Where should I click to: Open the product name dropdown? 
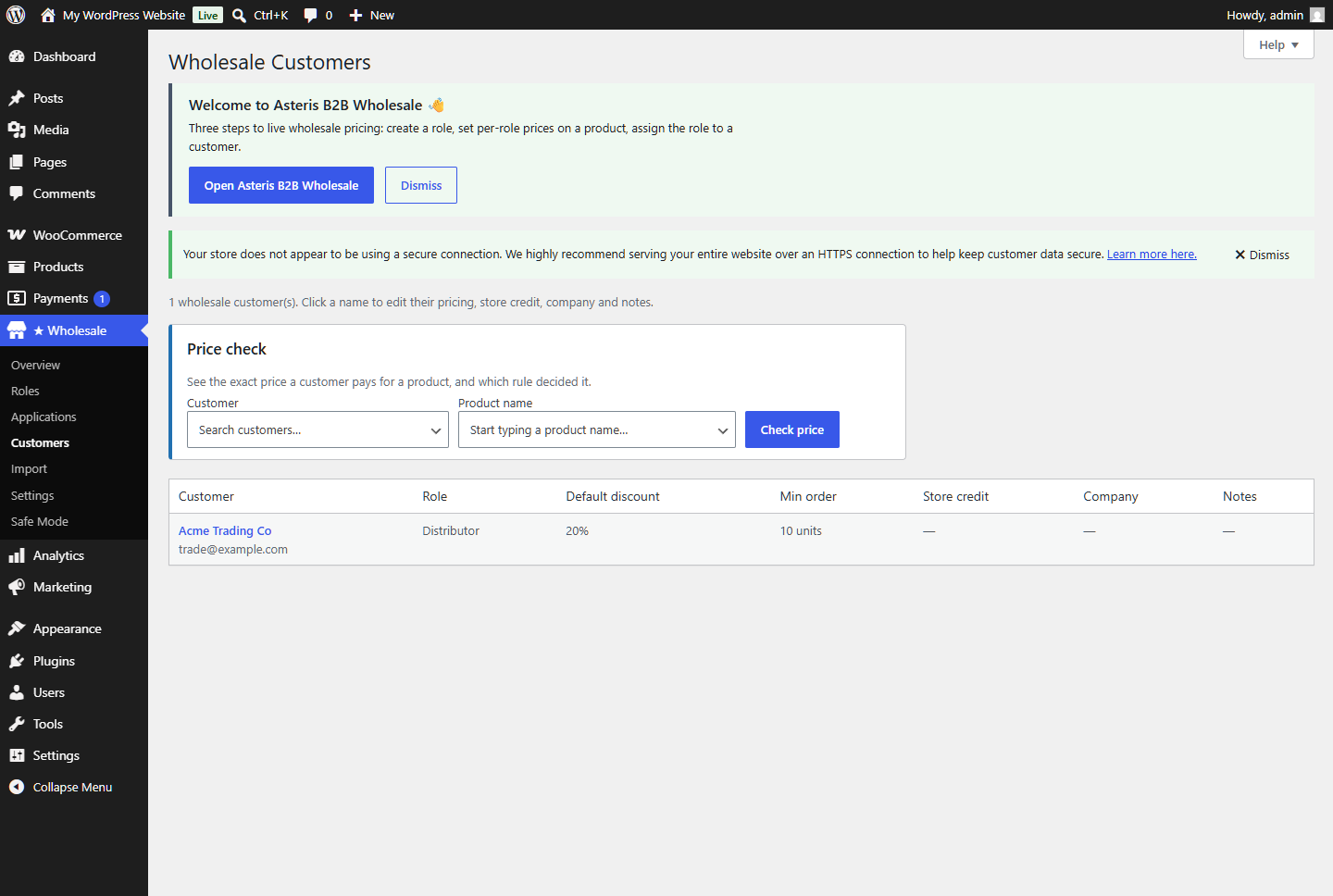597,429
